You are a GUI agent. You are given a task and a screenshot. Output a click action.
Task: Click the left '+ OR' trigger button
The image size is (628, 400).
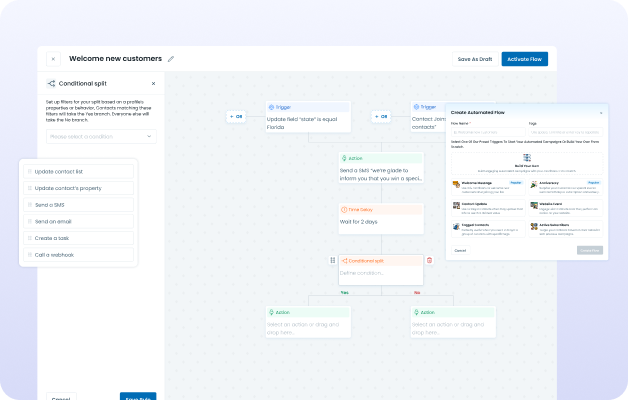tap(237, 116)
